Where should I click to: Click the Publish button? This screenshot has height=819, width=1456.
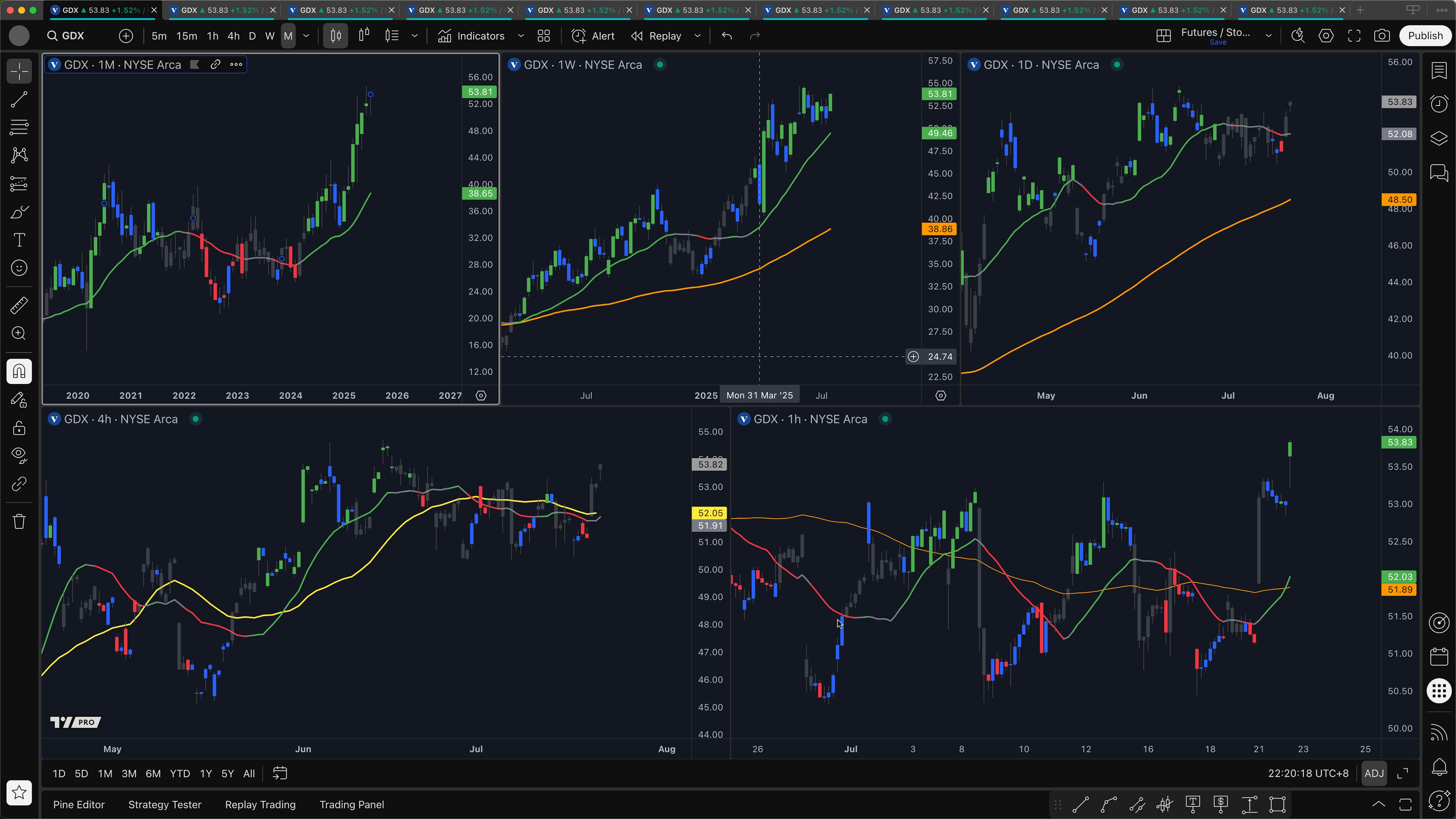[x=1425, y=36]
